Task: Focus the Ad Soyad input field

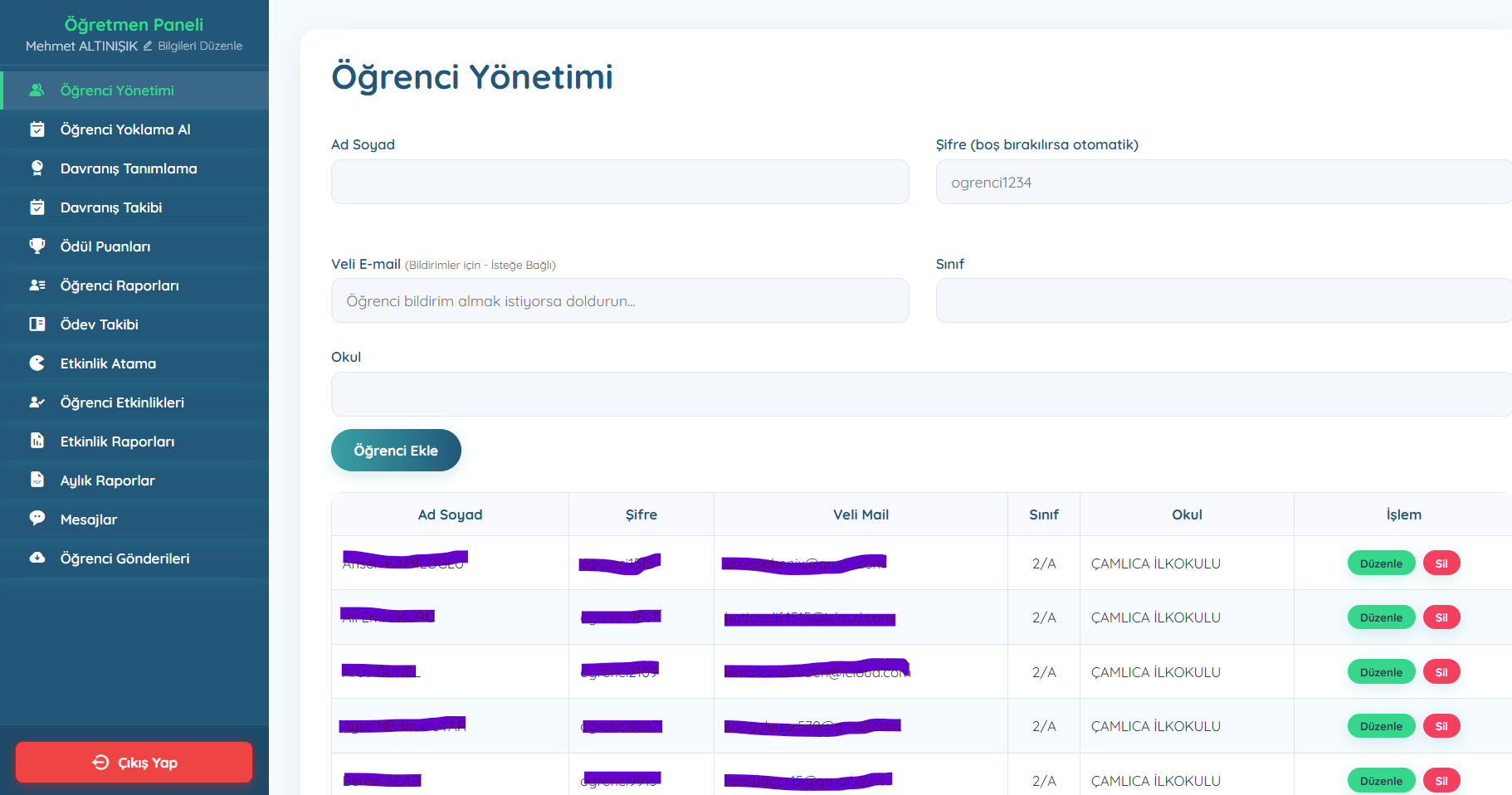Action: click(619, 182)
